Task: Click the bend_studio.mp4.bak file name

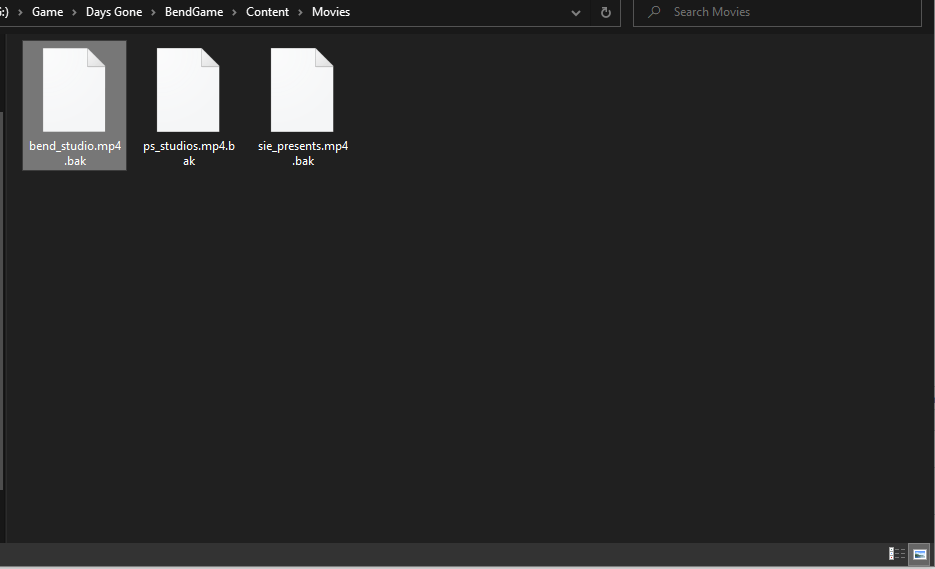Action: 75,153
